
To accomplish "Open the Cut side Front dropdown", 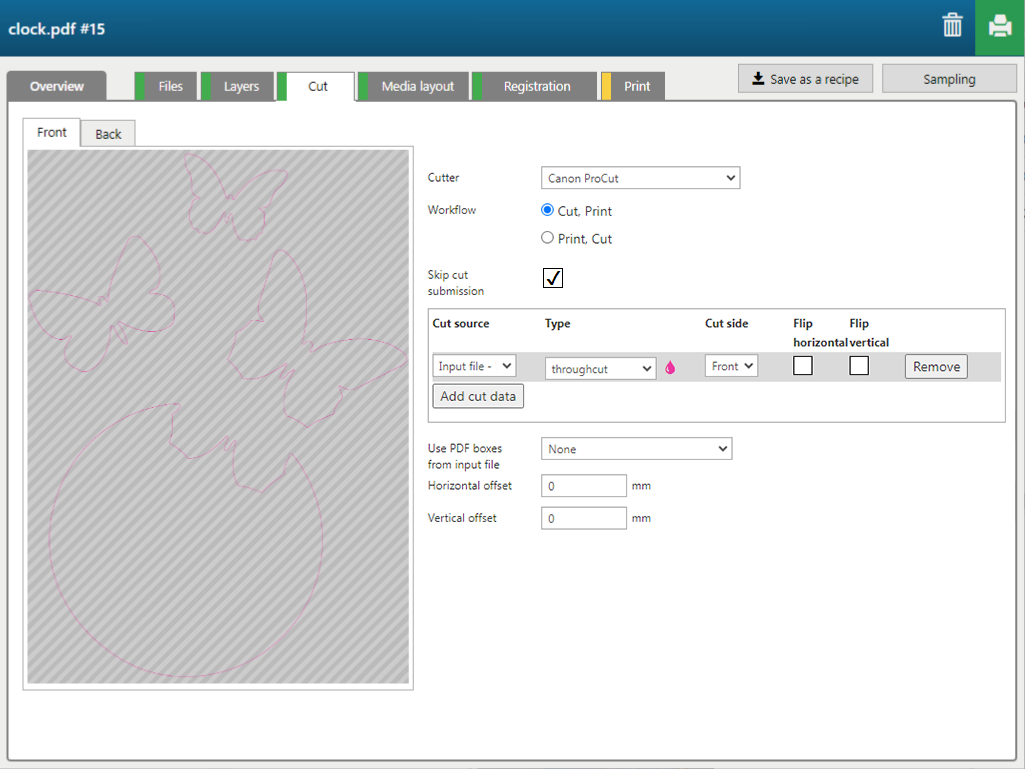I will 731,367.
